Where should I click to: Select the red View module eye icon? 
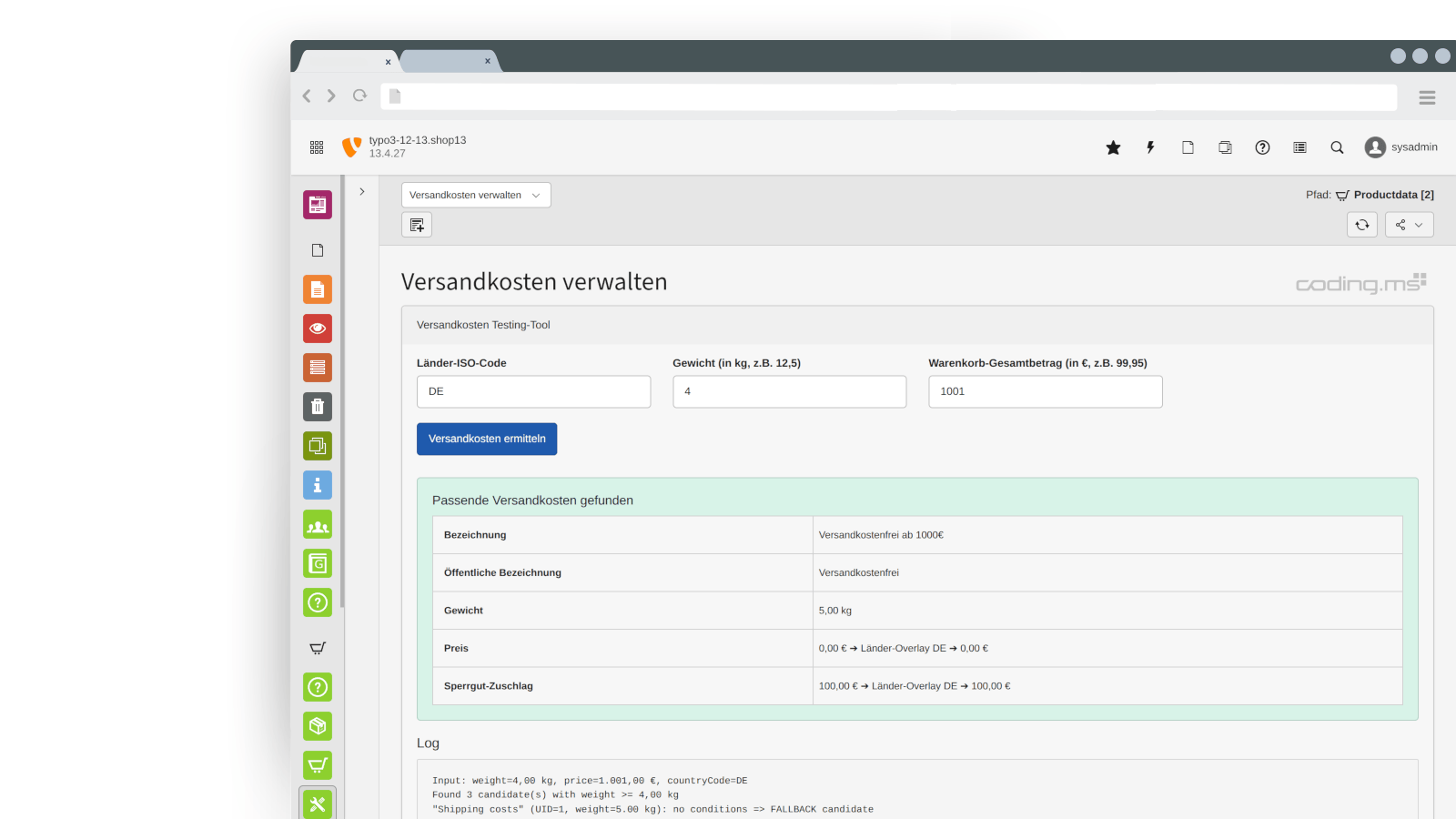(x=317, y=329)
